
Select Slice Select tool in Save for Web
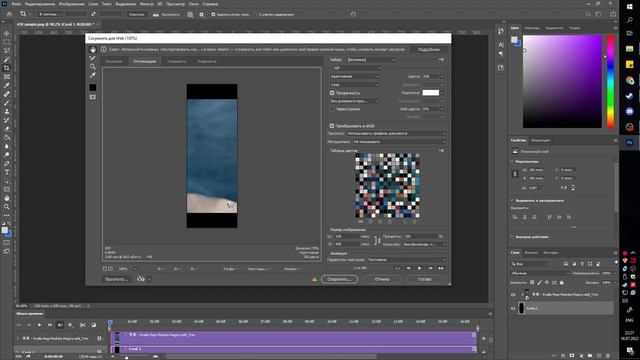point(93,58)
